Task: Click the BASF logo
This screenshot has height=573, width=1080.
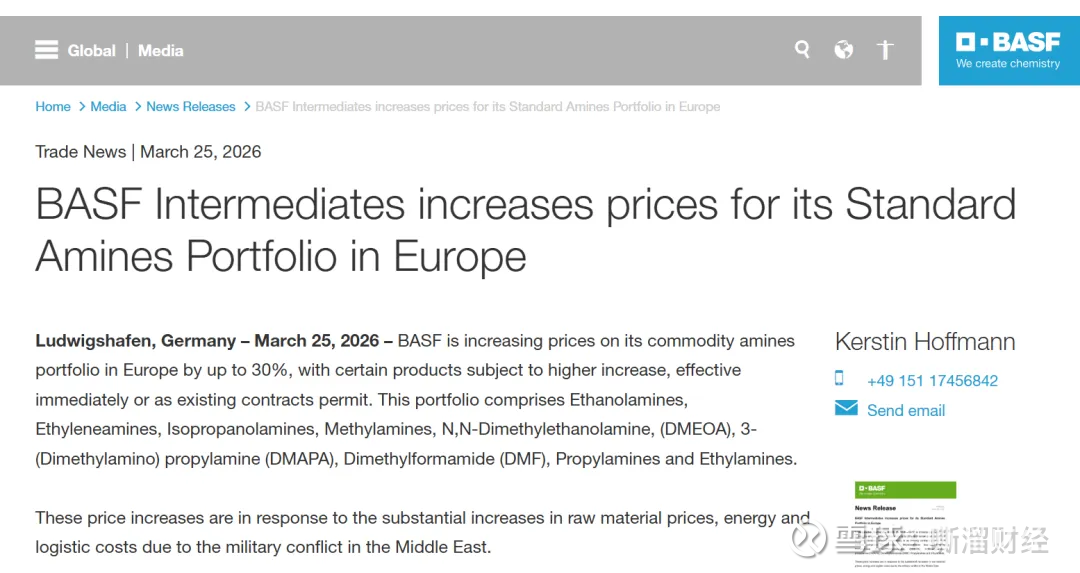Action: (x=1008, y=50)
